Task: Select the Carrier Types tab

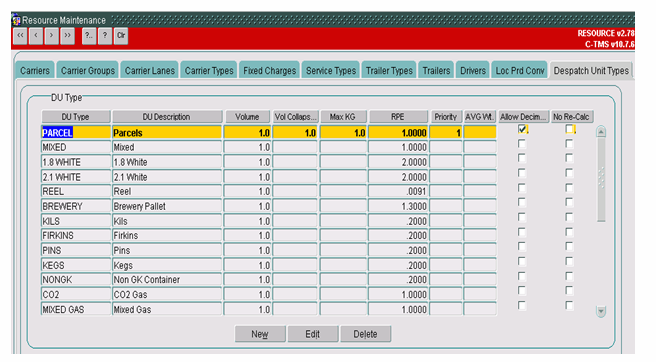Action: [x=209, y=70]
